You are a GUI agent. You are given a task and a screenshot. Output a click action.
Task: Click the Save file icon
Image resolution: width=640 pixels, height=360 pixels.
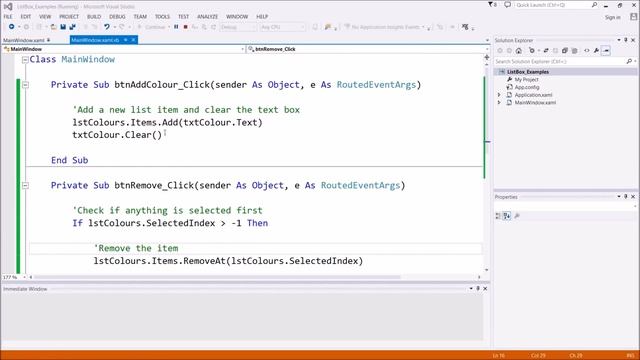coord(63,27)
